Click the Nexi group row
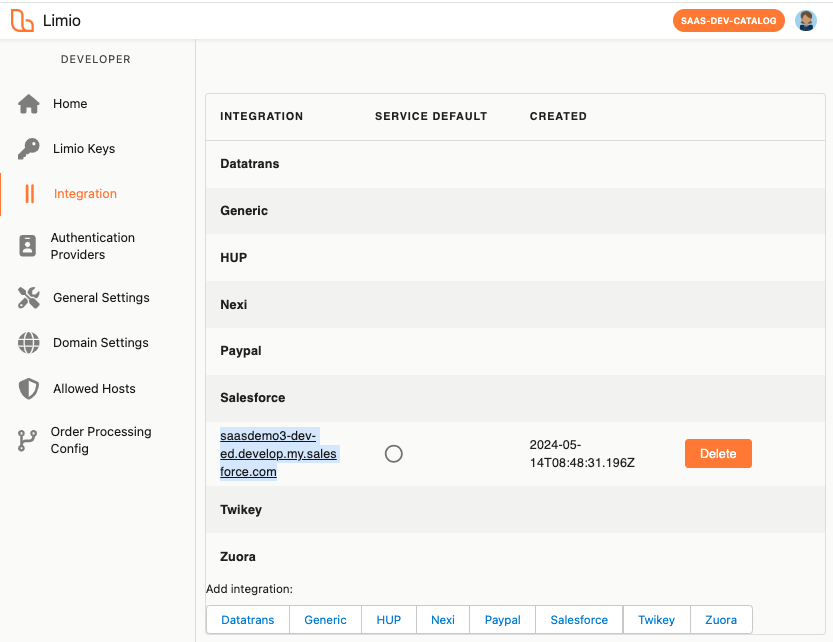The width and height of the screenshot is (833, 642). [515, 305]
